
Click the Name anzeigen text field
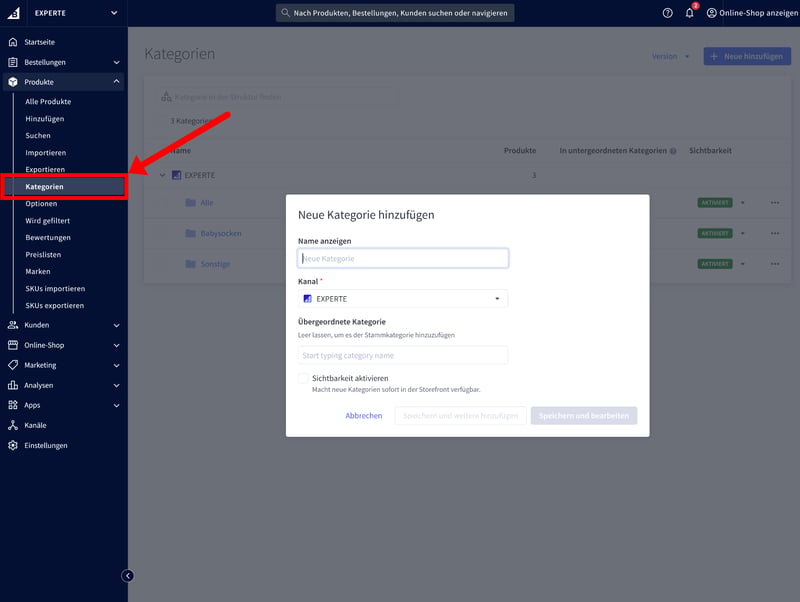tap(403, 258)
